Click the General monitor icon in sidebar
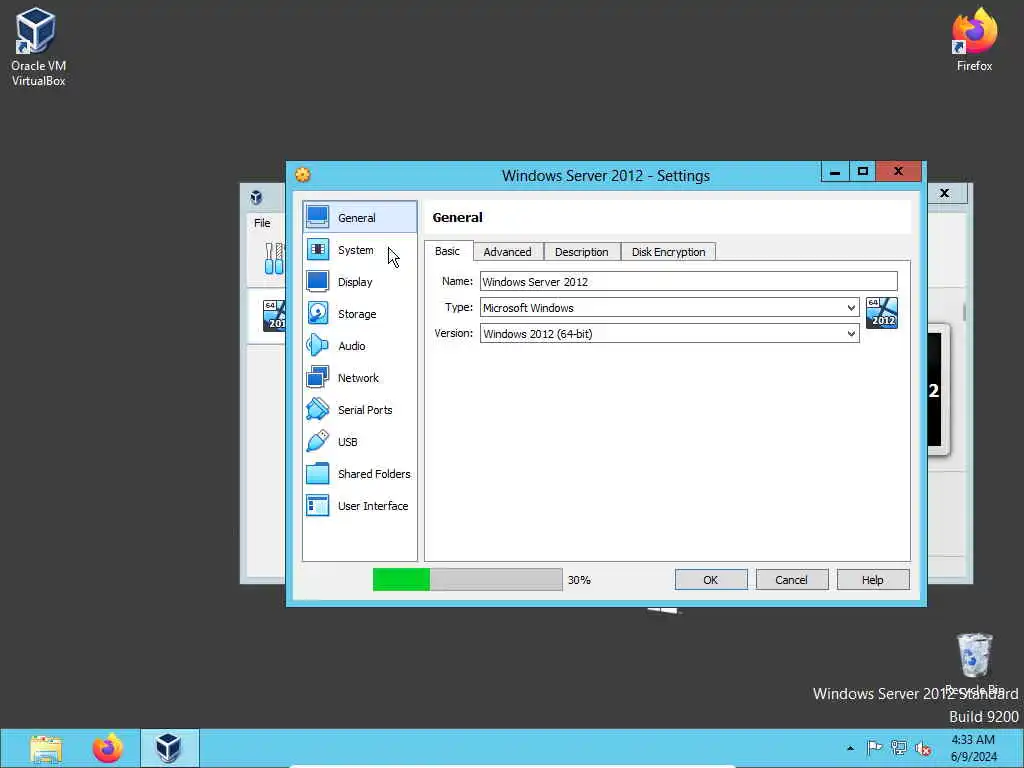The image size is (1024, 768). (317, 217)
